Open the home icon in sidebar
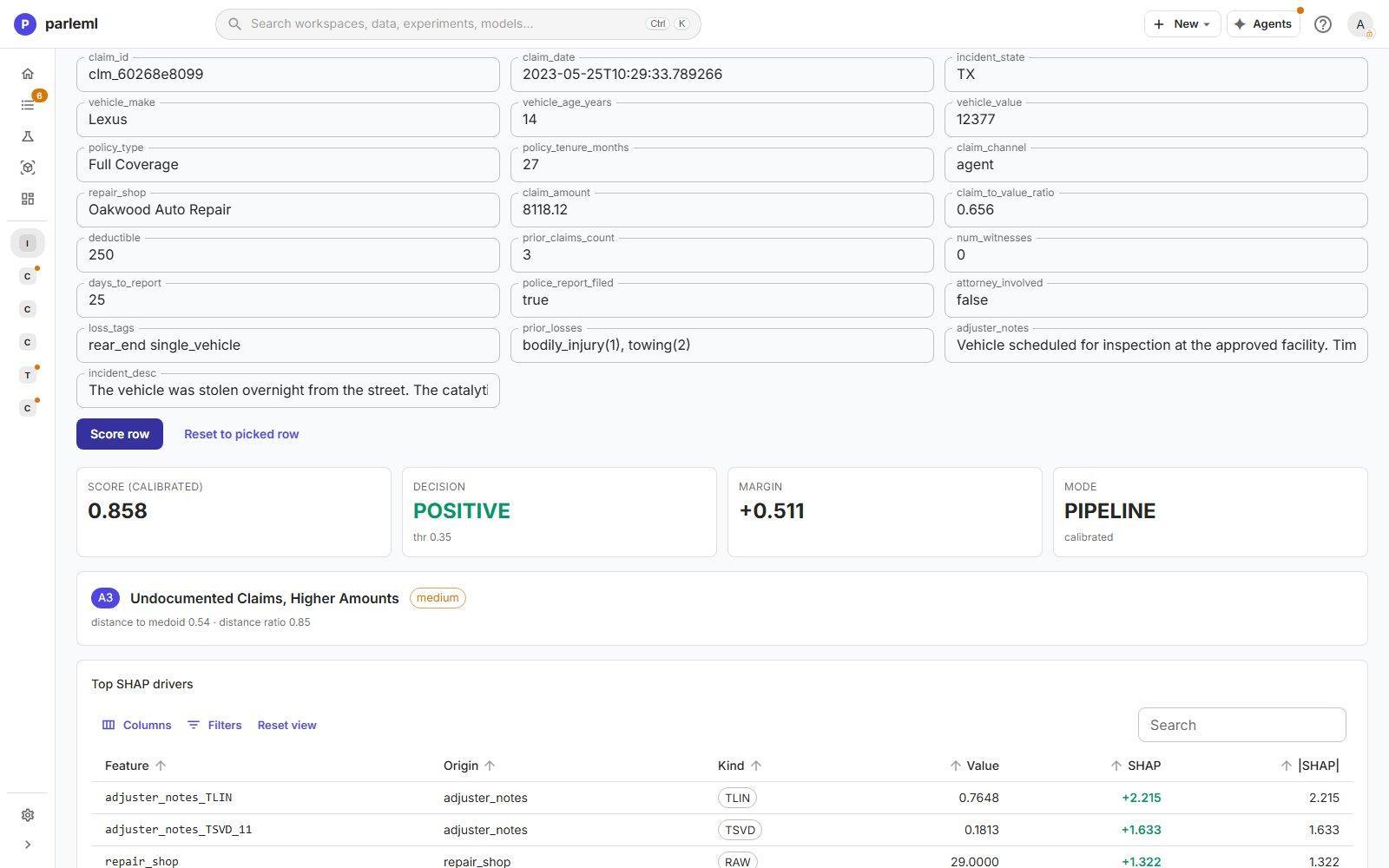 [x=28, y=74]
